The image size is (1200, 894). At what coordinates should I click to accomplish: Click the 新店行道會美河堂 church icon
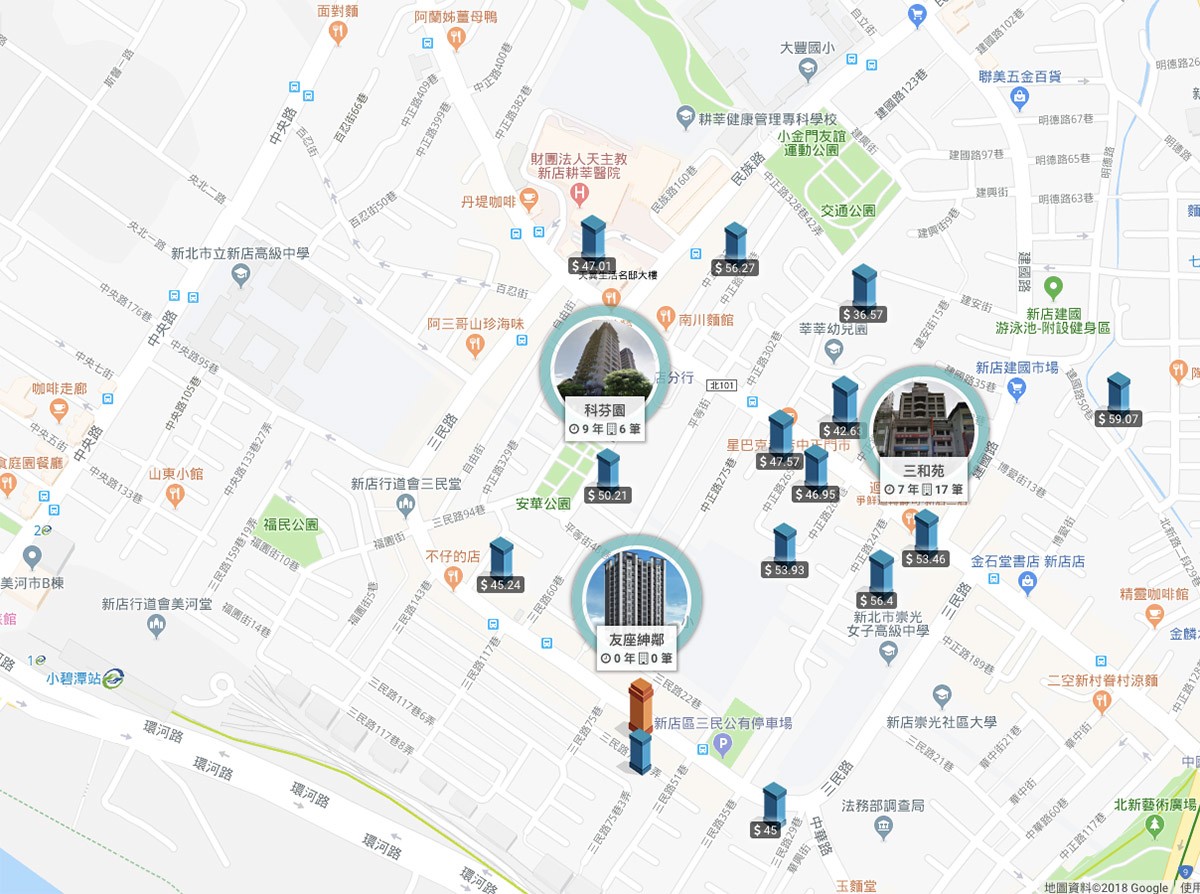(155, 626)
